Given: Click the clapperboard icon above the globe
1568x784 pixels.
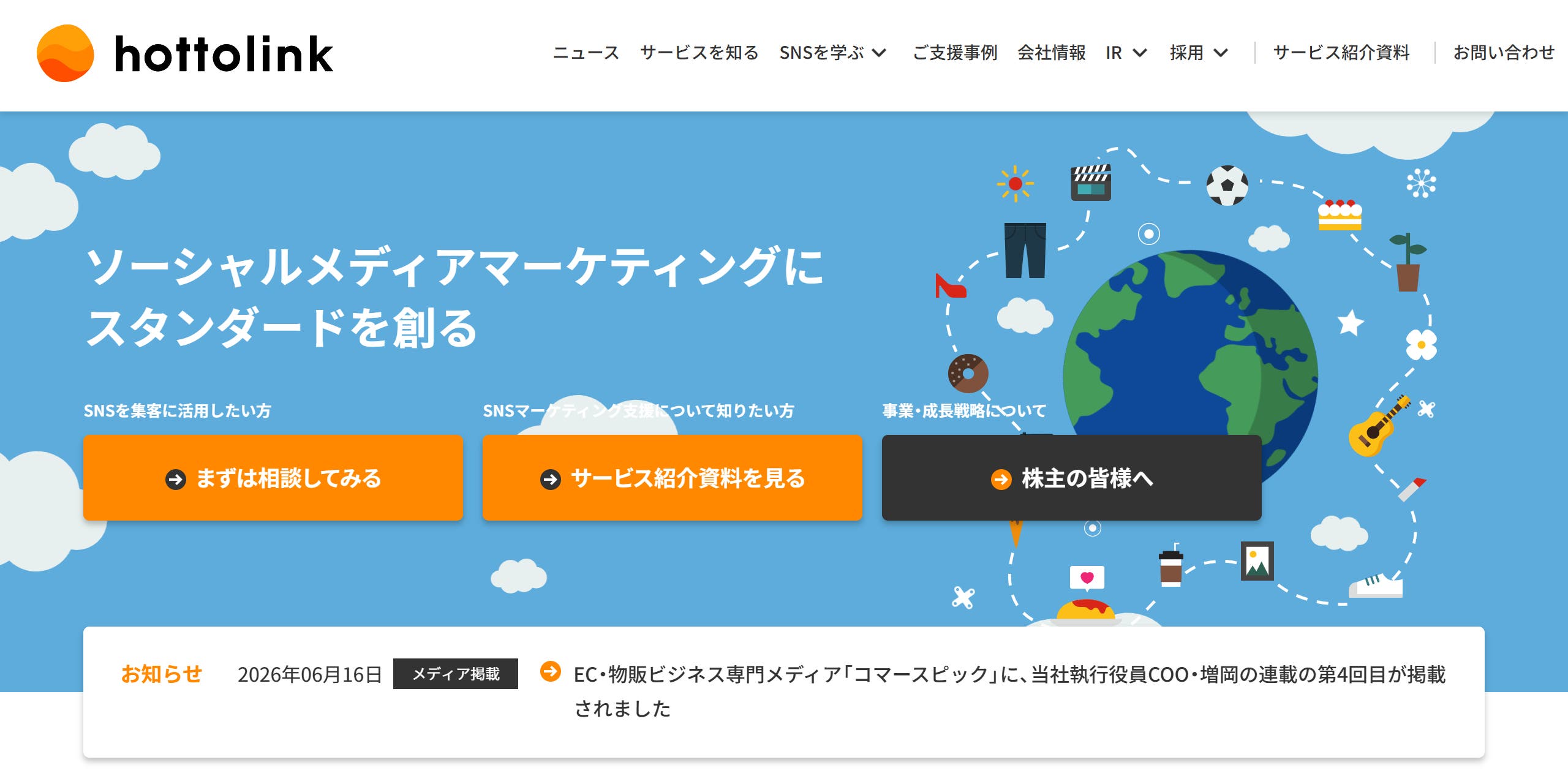Looking at the screenshot, I should click(1090, 183).
